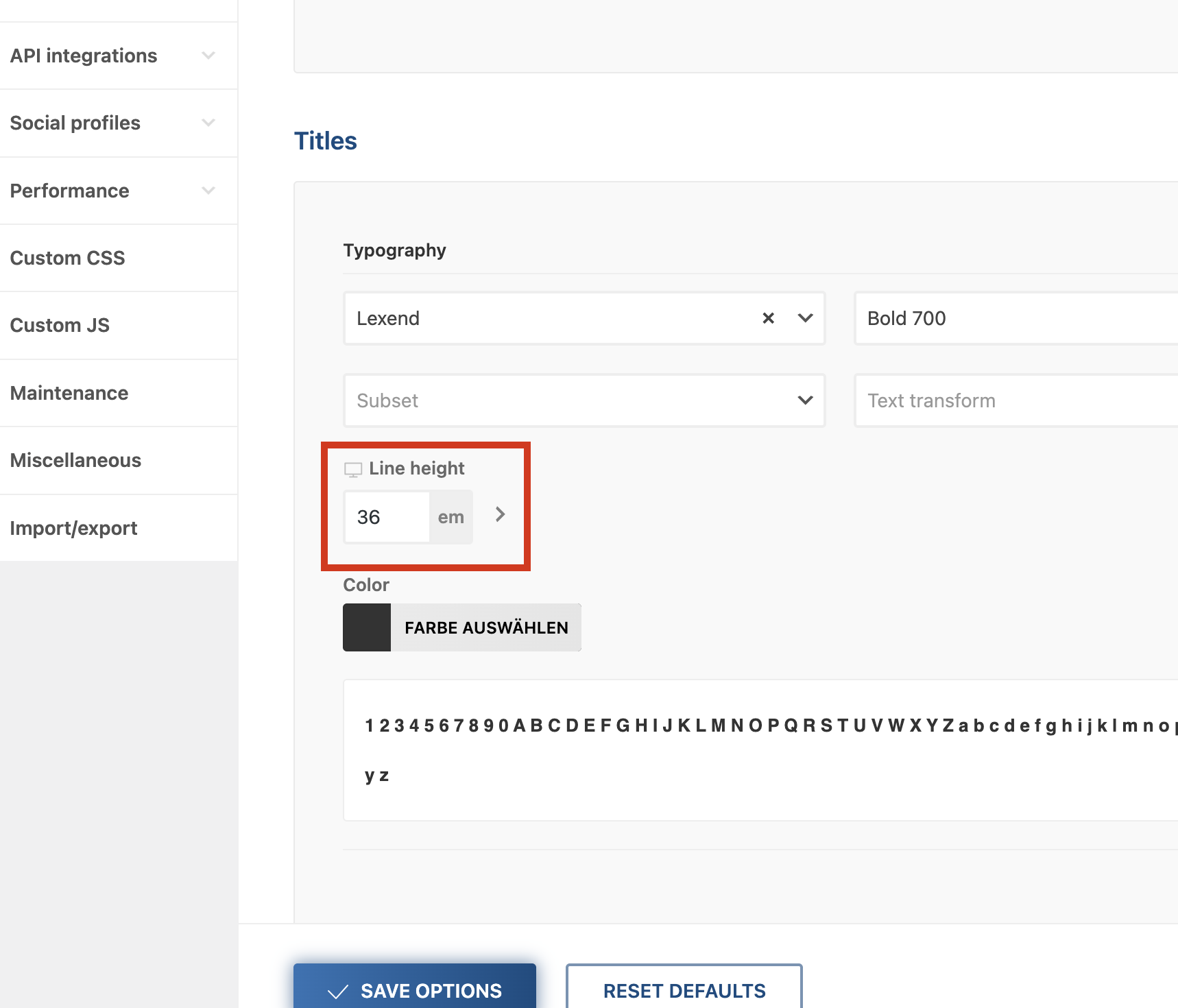The height and width of the screenshot is (1008, 1178).
Task: Click the dark title color swatch
Action: click(367, 627)
